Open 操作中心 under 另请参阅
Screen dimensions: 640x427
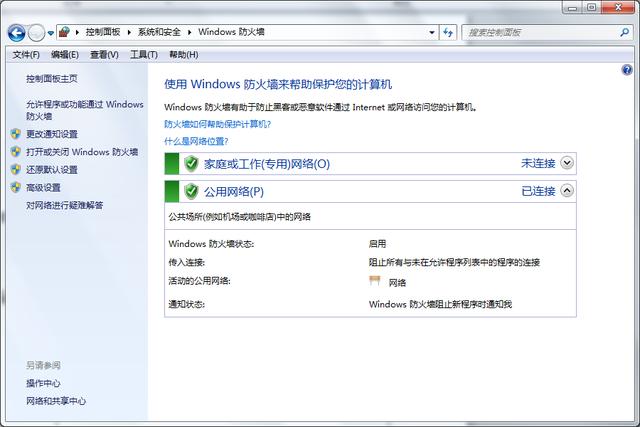pos(43,383)
